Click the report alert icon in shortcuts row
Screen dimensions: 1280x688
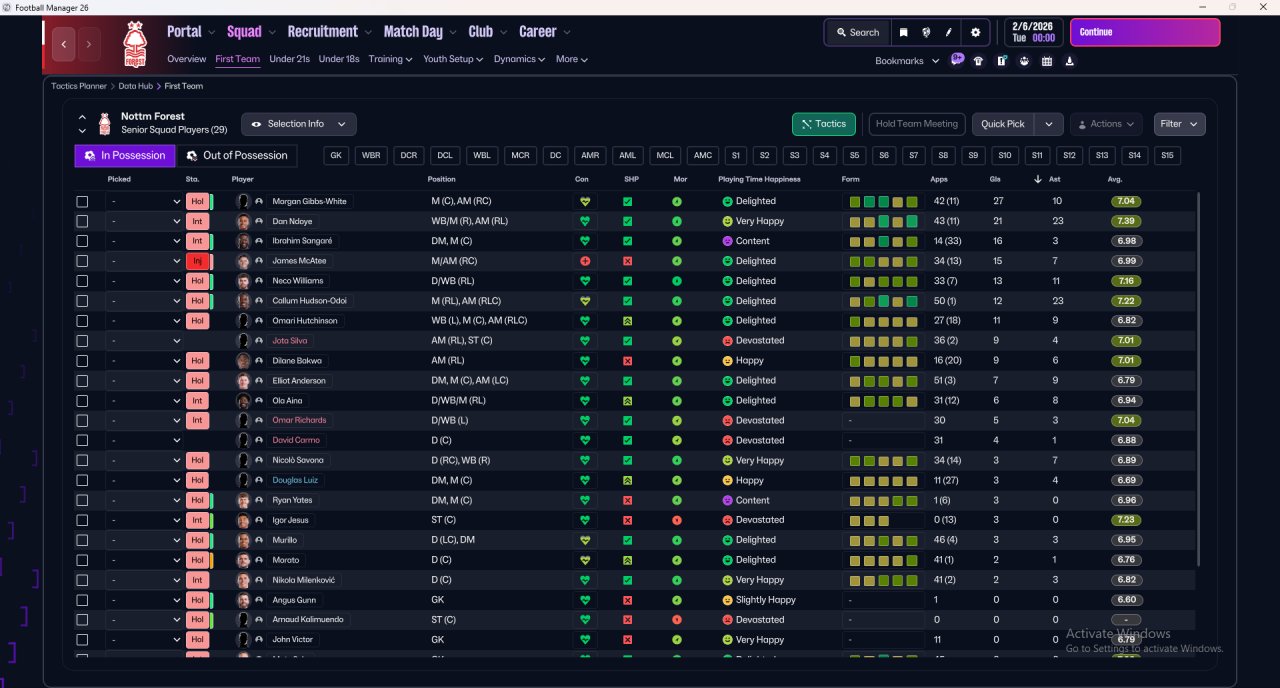tap(1002, 61)
